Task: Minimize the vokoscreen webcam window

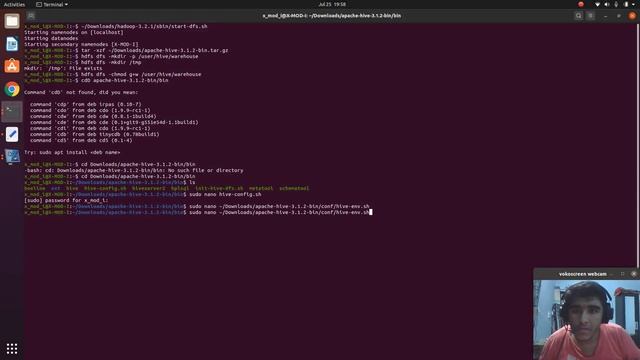Action: point(611,274)
